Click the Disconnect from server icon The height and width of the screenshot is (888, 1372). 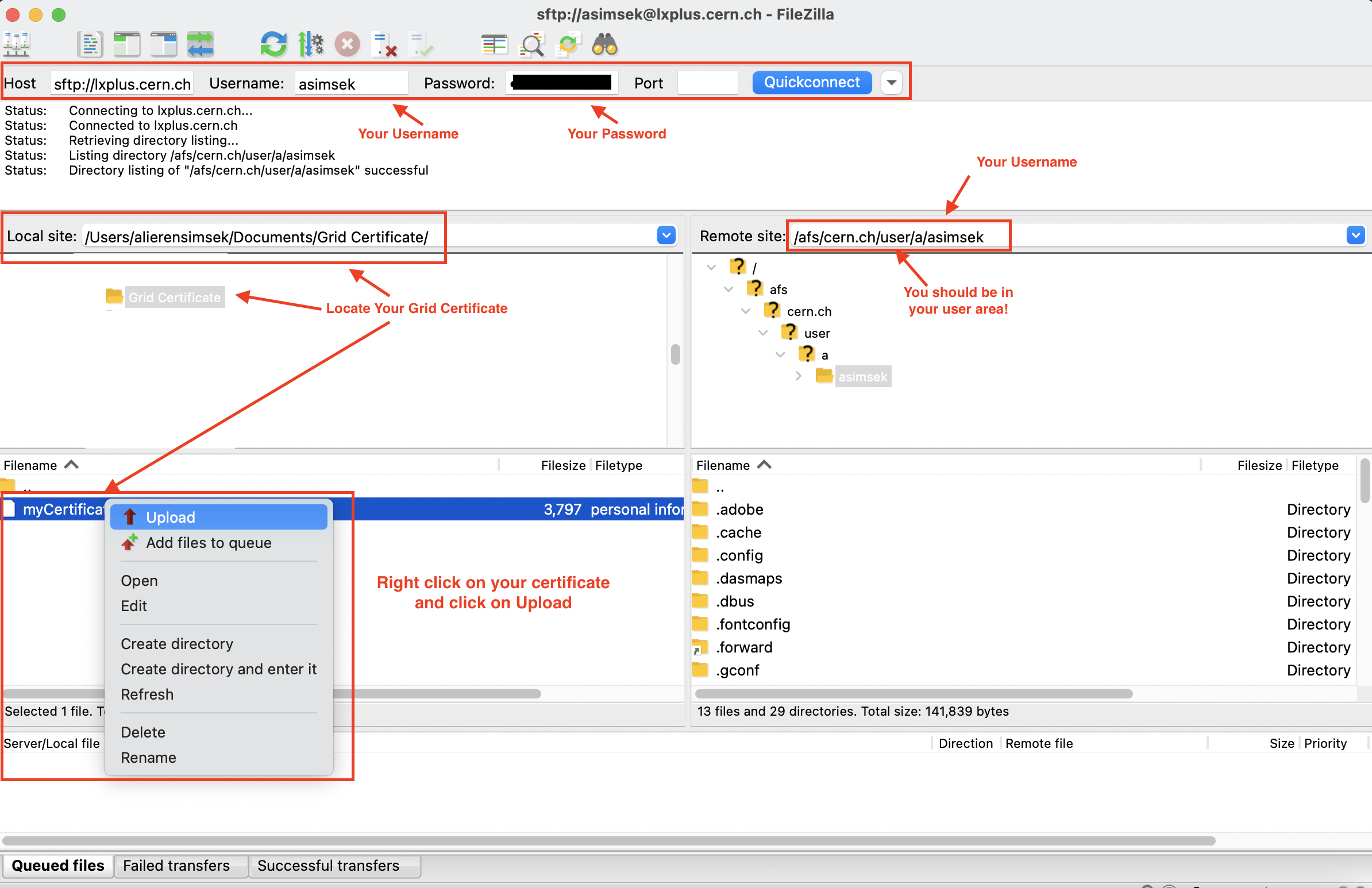[x=384, y=44]
